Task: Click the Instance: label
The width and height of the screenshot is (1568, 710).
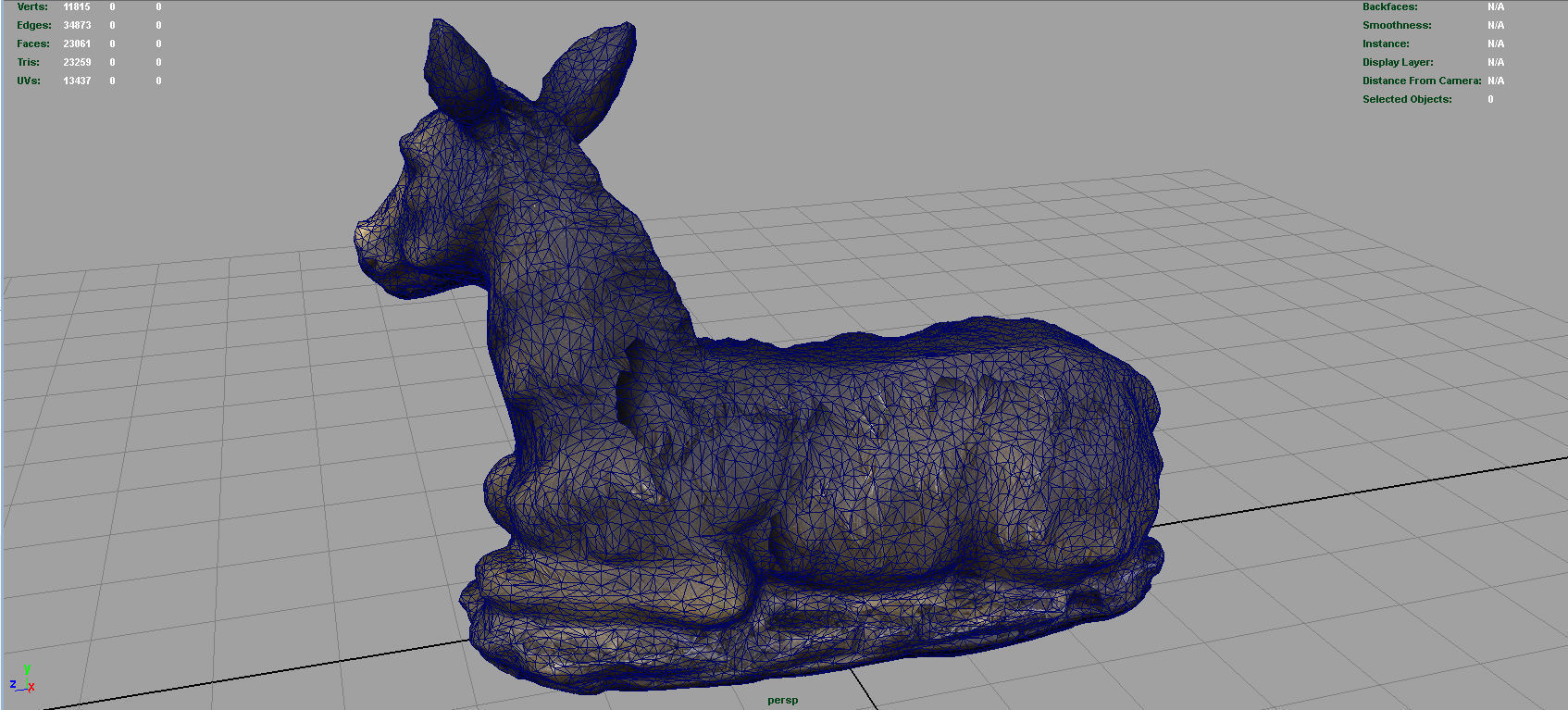Action: pos(1386,44)
